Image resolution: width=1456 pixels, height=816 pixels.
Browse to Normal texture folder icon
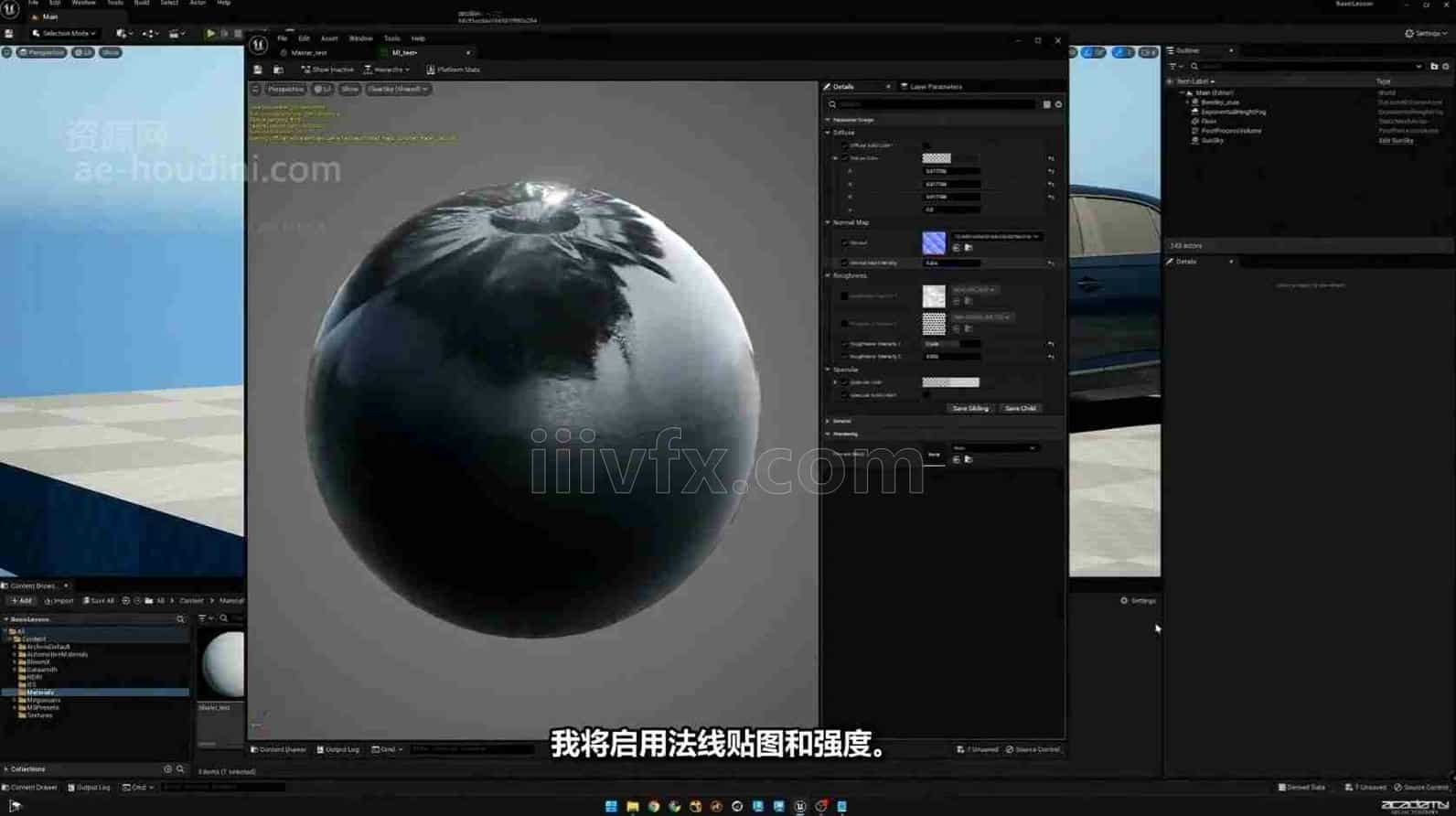(969, 248)
